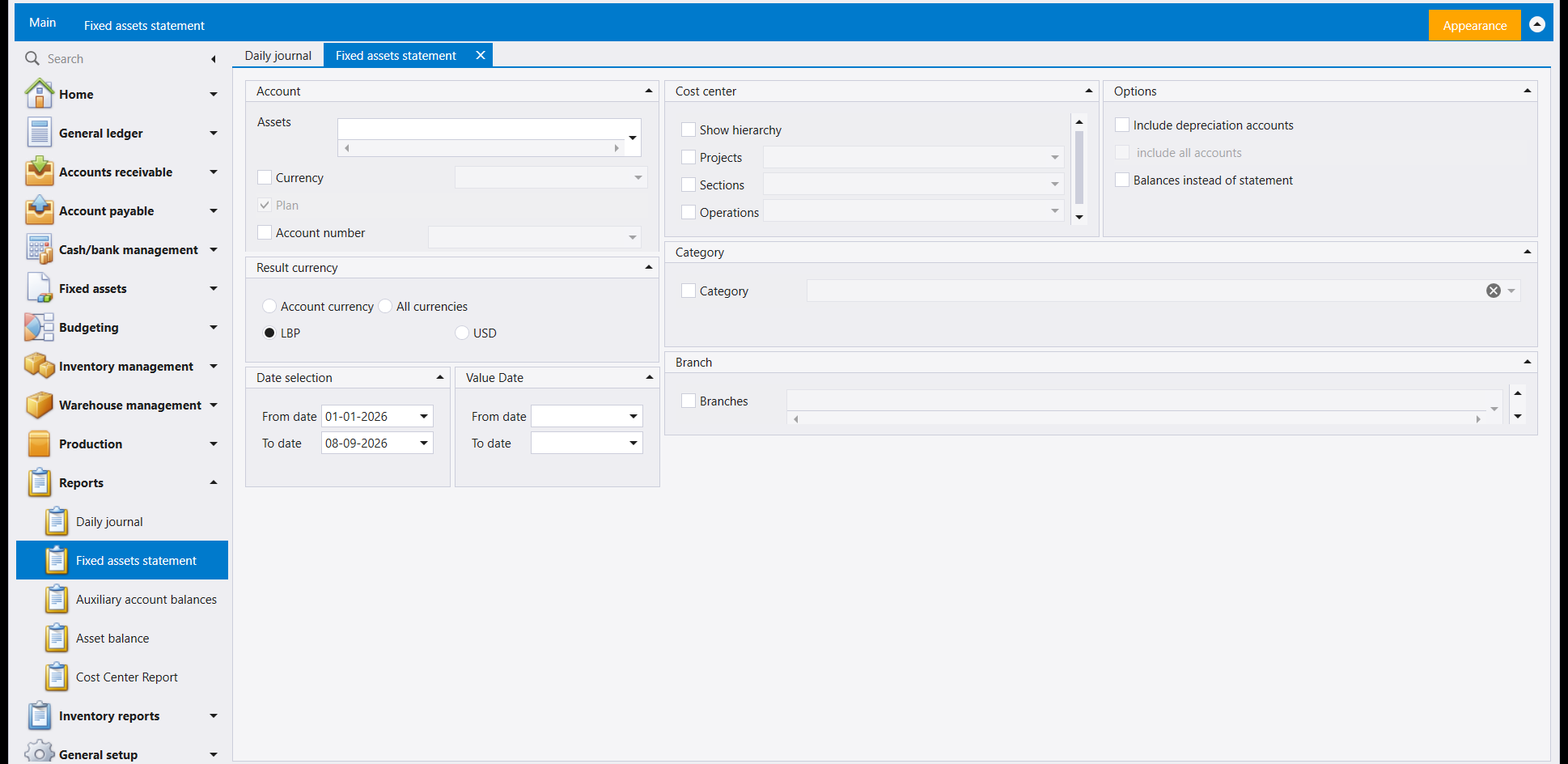Image resolution: width=1568 pixels, height=764 pixels.
Task: Clear the Category field with X icon
Action: tap(1494, 291)
